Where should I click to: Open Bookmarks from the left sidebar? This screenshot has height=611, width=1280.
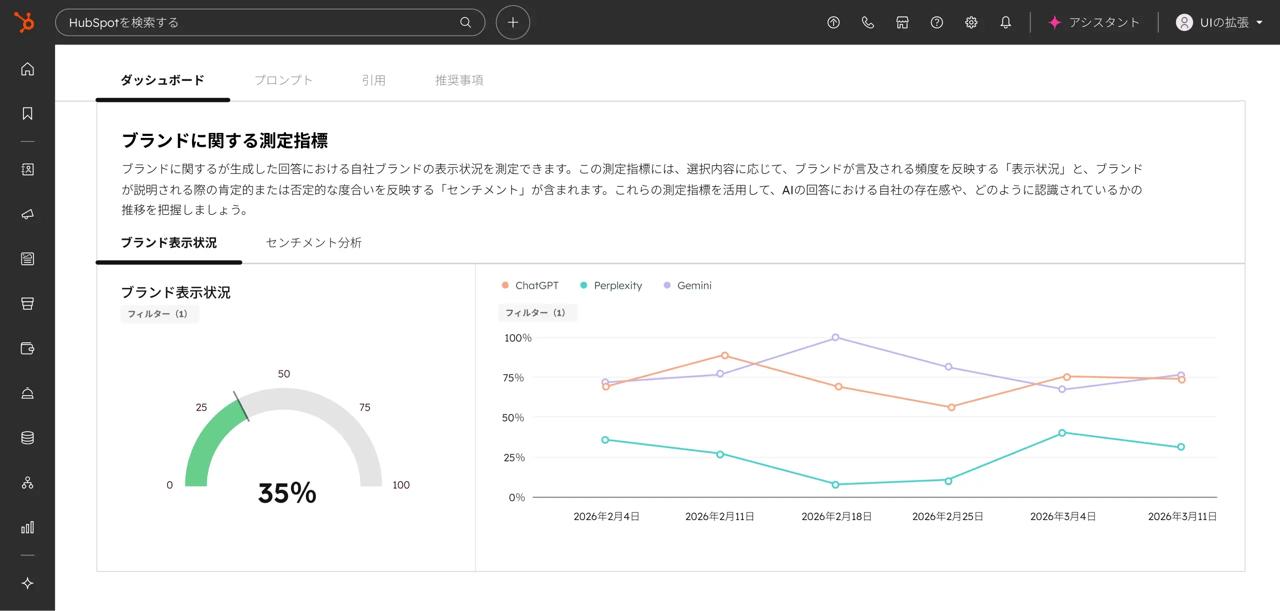(x=27, y=113)
